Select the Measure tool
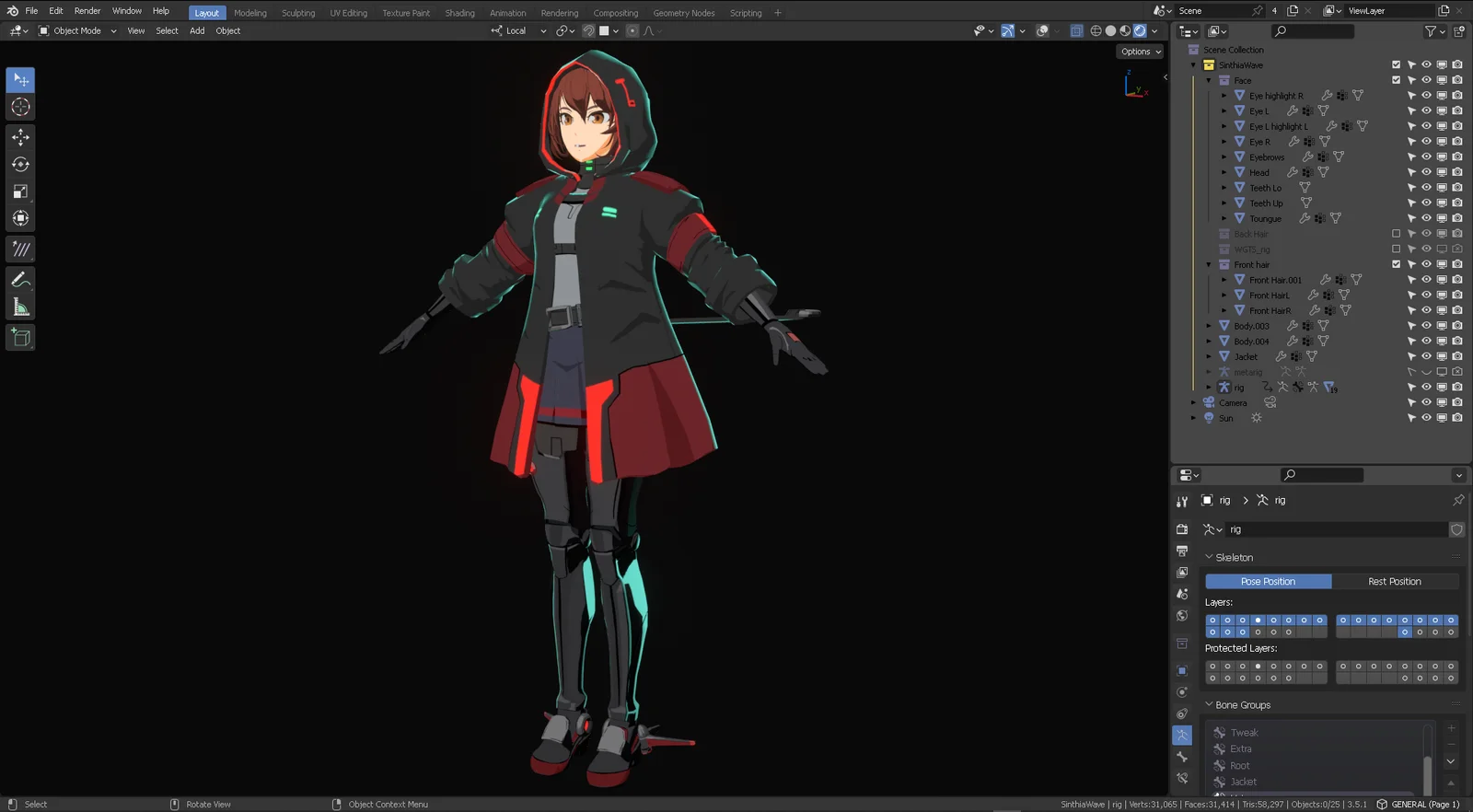Image resolution: width=1473 pixels, height=812 pixels. click(x=20, y=307)
